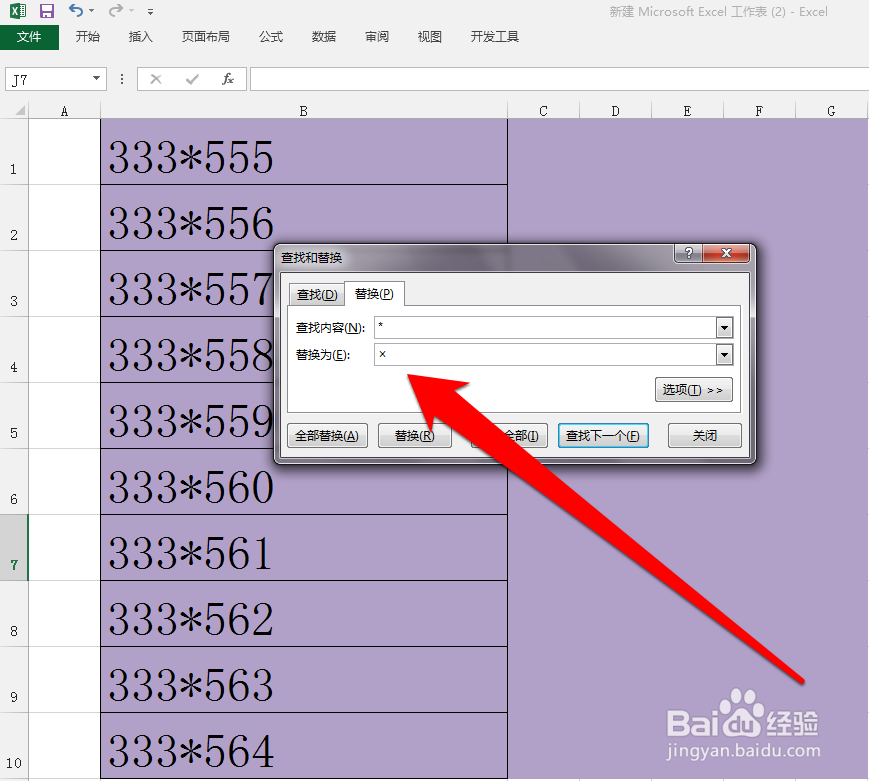Viewport: 869px width, 781px height.
Task: Click the dialog help question mark icon
Action: (x=688, y=253)
